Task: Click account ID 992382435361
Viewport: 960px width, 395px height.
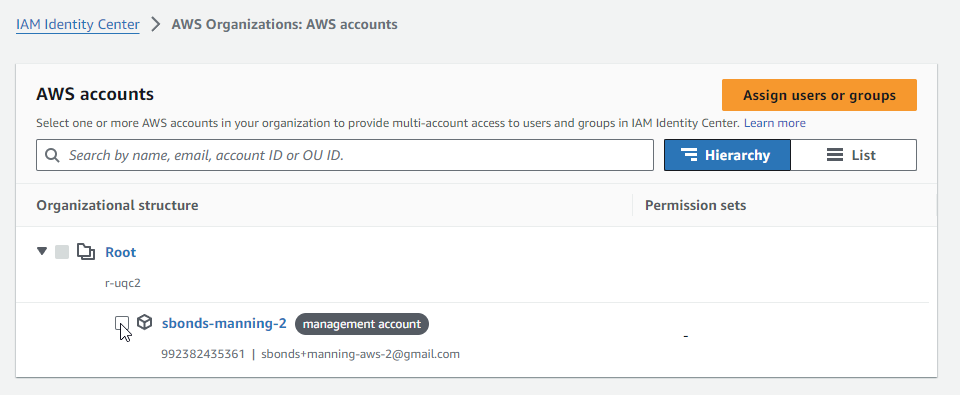Action: pos(203,354)
